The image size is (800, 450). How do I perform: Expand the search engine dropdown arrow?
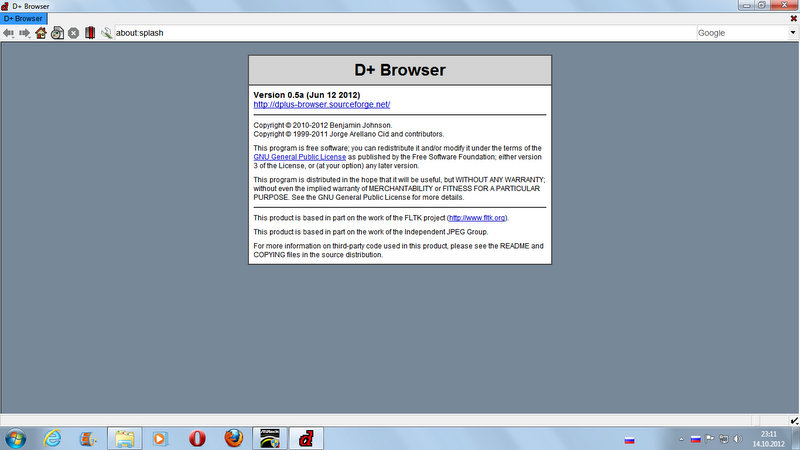pyautogui.click(x=793, y=33)
